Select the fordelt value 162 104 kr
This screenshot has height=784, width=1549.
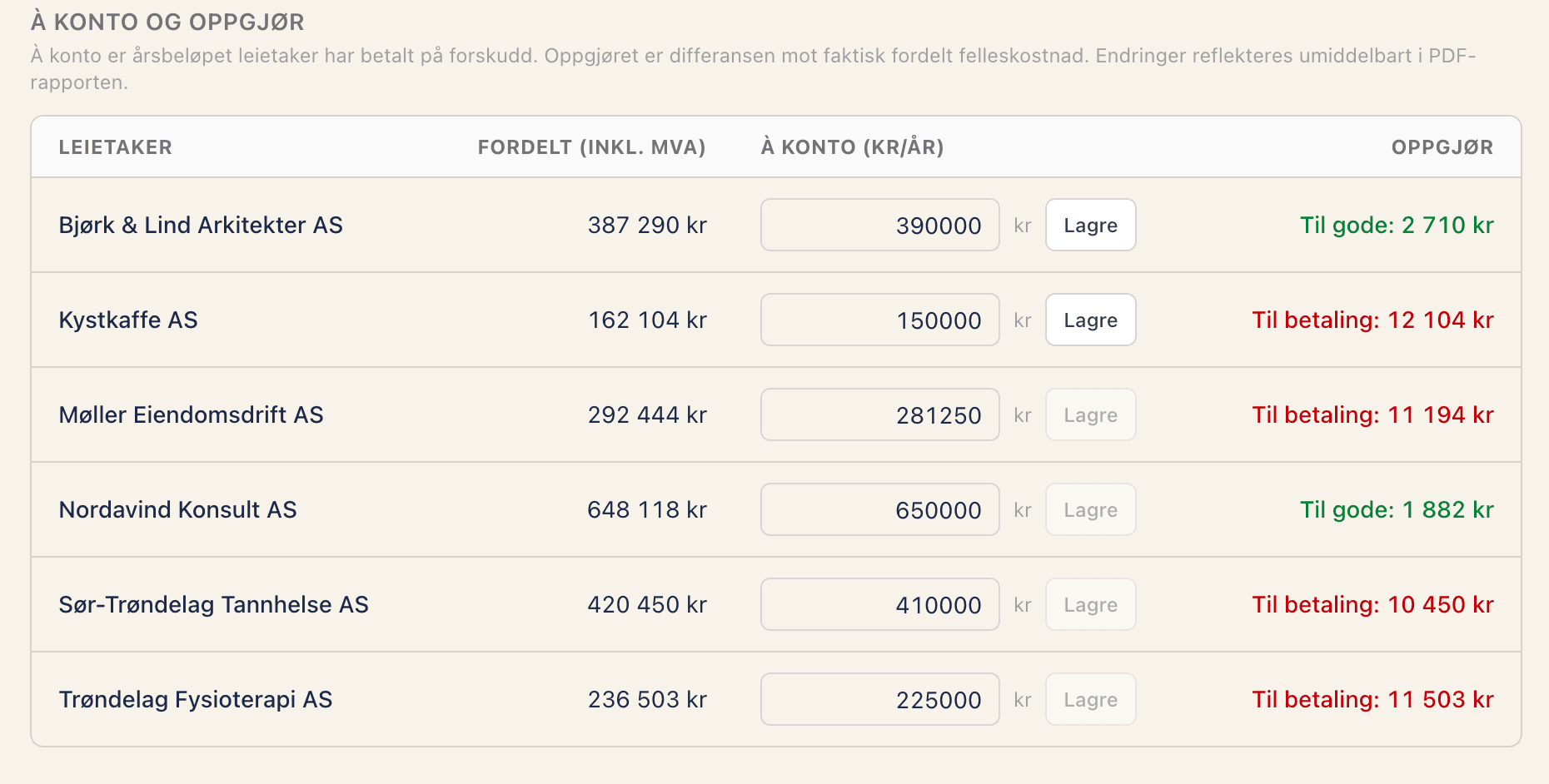(x=647, y=320)
